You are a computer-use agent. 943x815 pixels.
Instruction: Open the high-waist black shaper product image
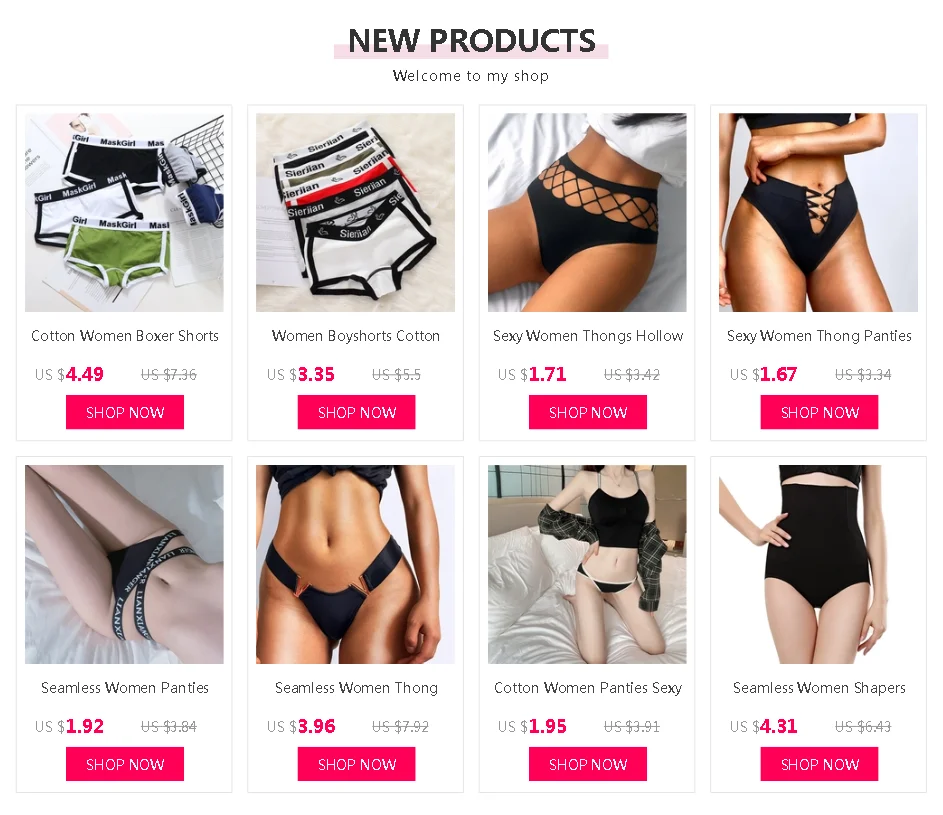click(819, 564)
